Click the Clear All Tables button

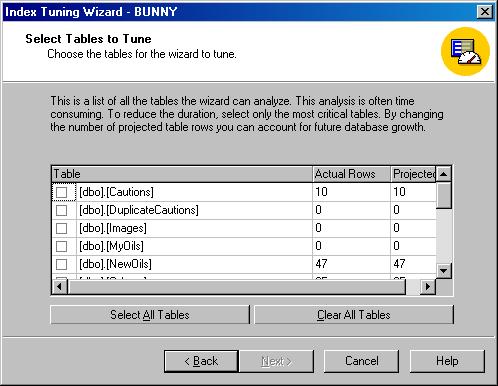coord(354,315)
